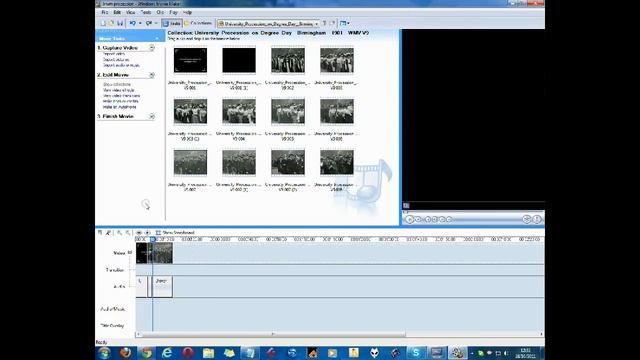Viewport: 640px width, 360px height.
Task: Click Play in the preview monitor
Action: [409, 220]
